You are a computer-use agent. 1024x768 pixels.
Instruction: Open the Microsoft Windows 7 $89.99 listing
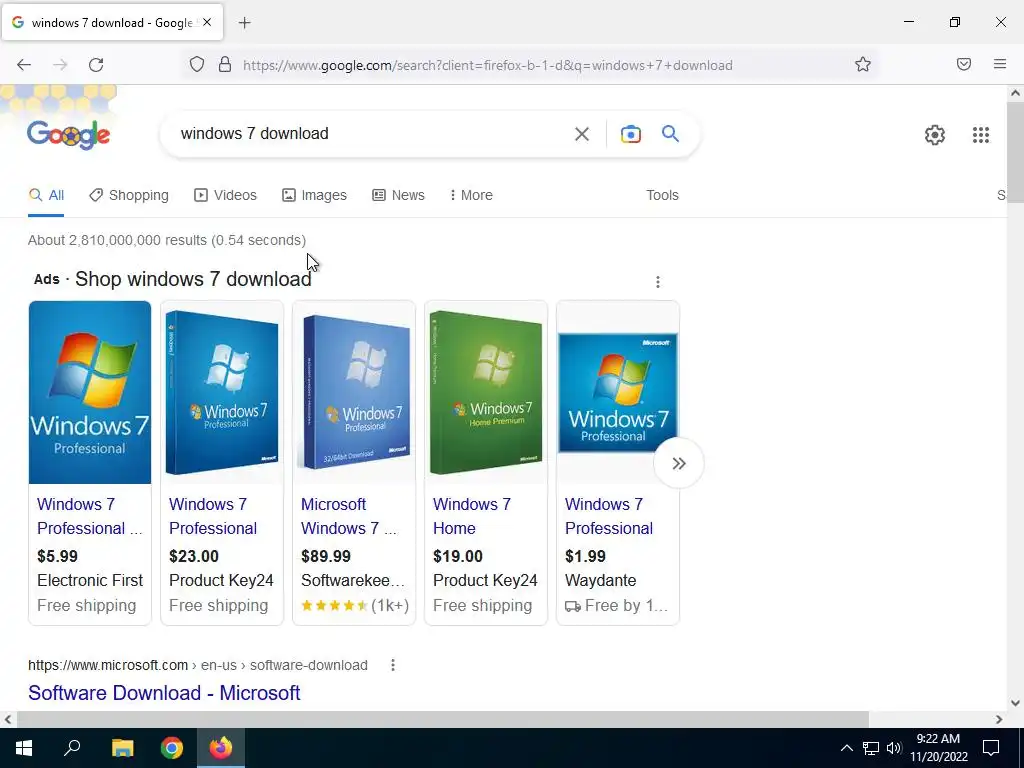pos(349,516)
